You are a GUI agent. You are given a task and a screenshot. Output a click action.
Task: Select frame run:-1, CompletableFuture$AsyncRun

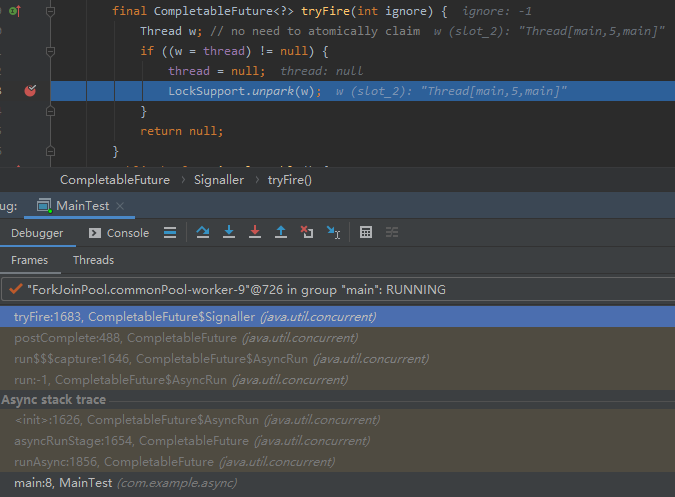click(338, 380)
